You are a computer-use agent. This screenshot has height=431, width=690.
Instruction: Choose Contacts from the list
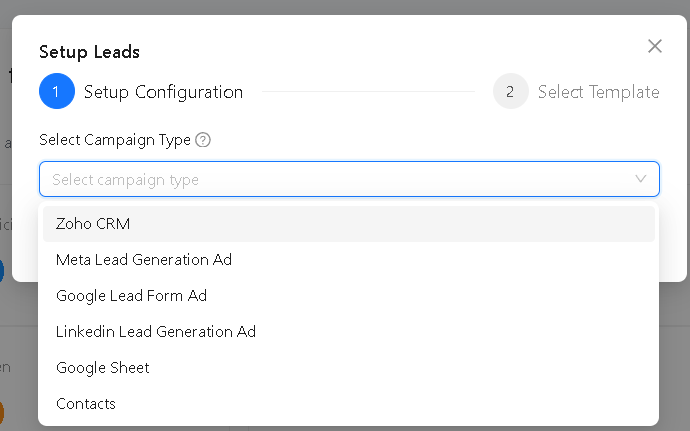pos(349,404)
